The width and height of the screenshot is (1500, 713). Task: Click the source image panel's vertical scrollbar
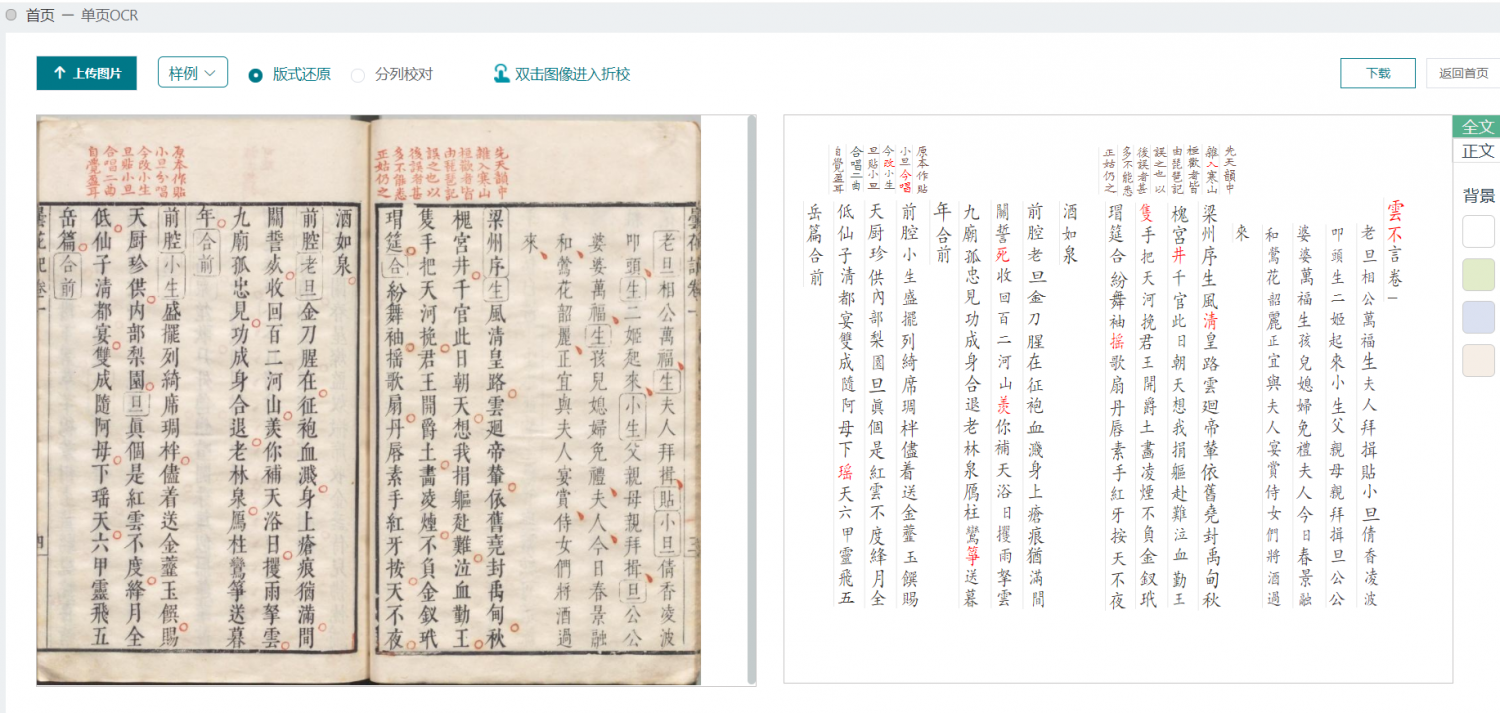[752, 400]
